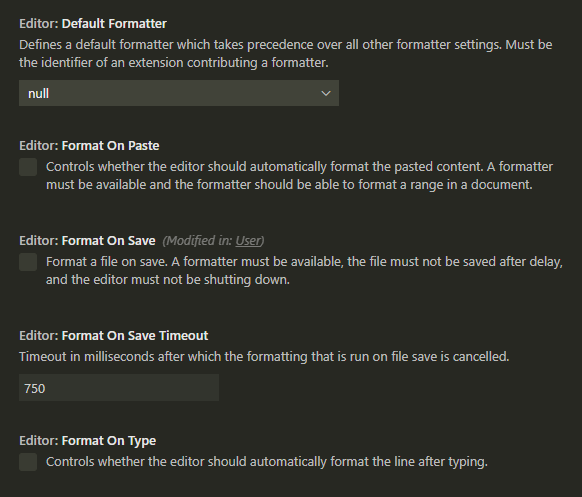This screenshot has width=582, height=497.
Task: Click the Editor: Format On Paste title
Action: [x=89, y=146]
